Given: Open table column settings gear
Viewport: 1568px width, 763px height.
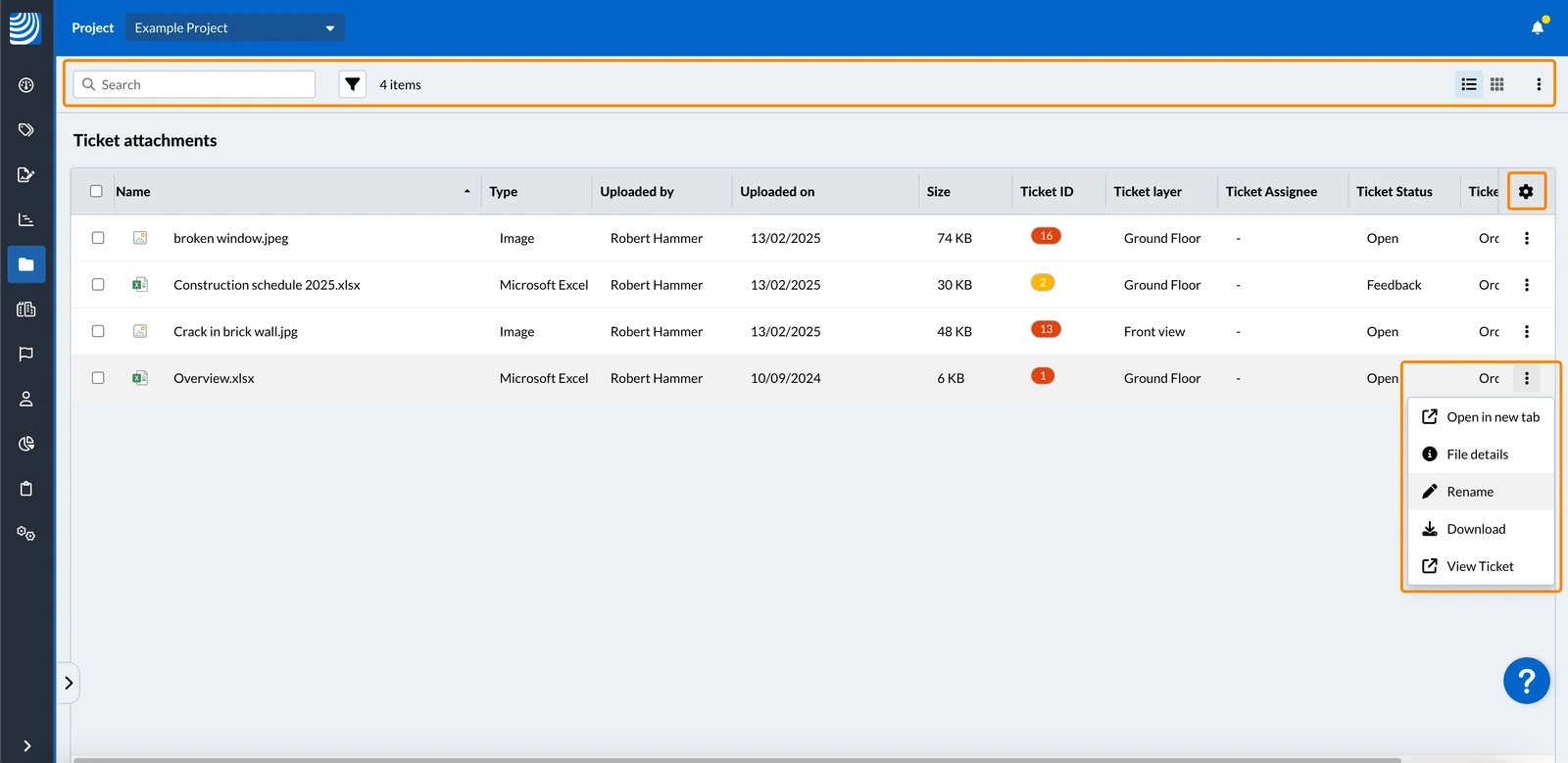Looking at the screenshot, I should pyautogui.click(x=1526, y=191).
